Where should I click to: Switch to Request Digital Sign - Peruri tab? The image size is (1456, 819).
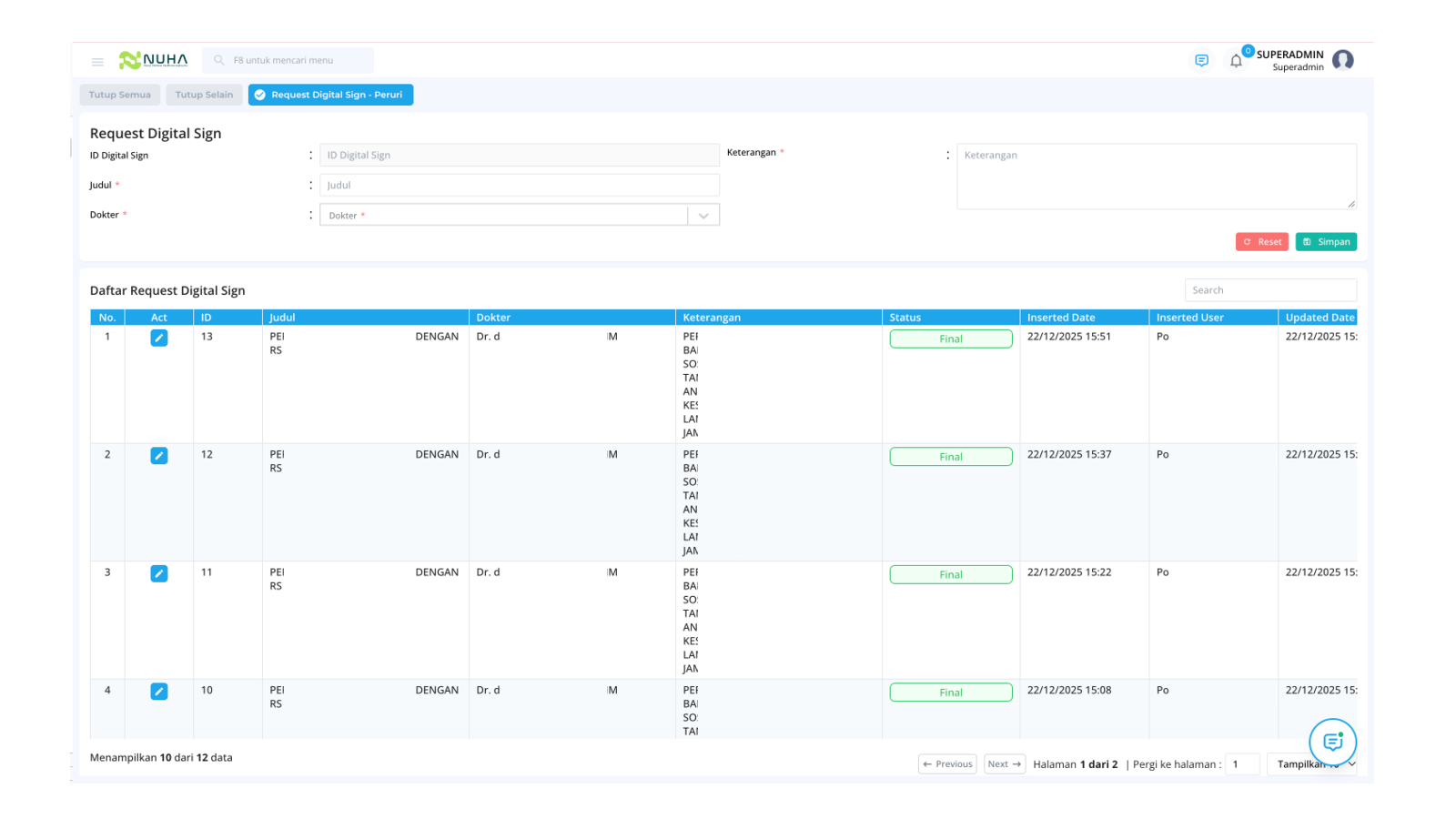click(x=330, y=95)
